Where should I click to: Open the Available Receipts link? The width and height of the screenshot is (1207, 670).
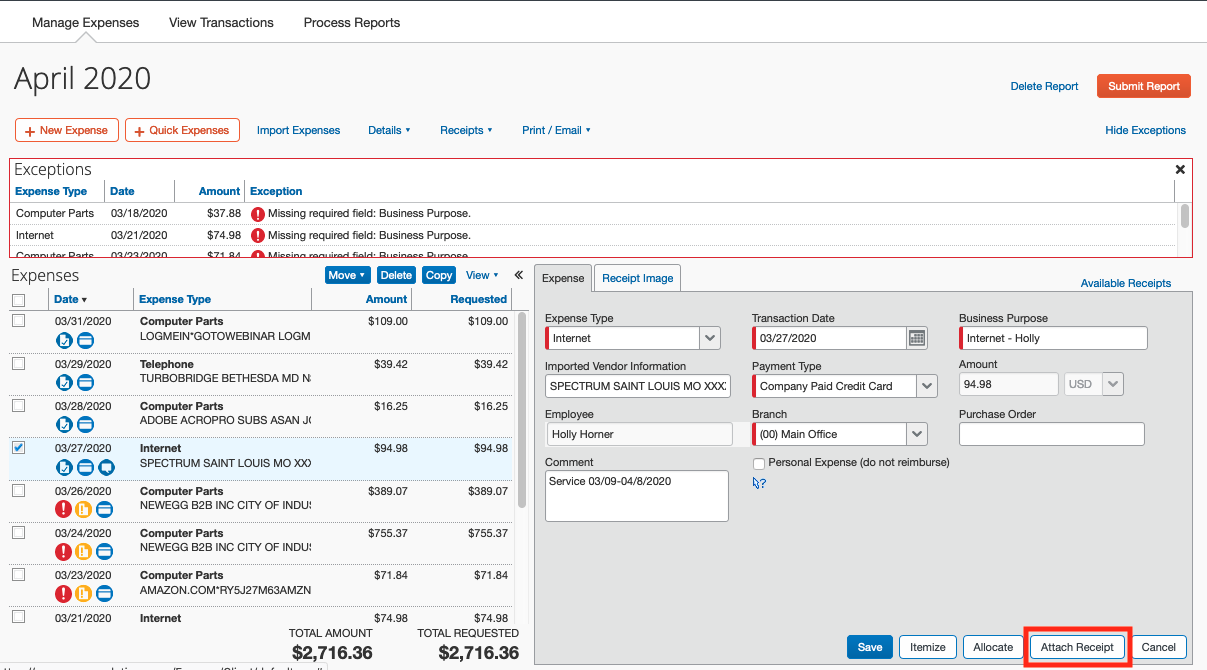tap(1126, 283)
